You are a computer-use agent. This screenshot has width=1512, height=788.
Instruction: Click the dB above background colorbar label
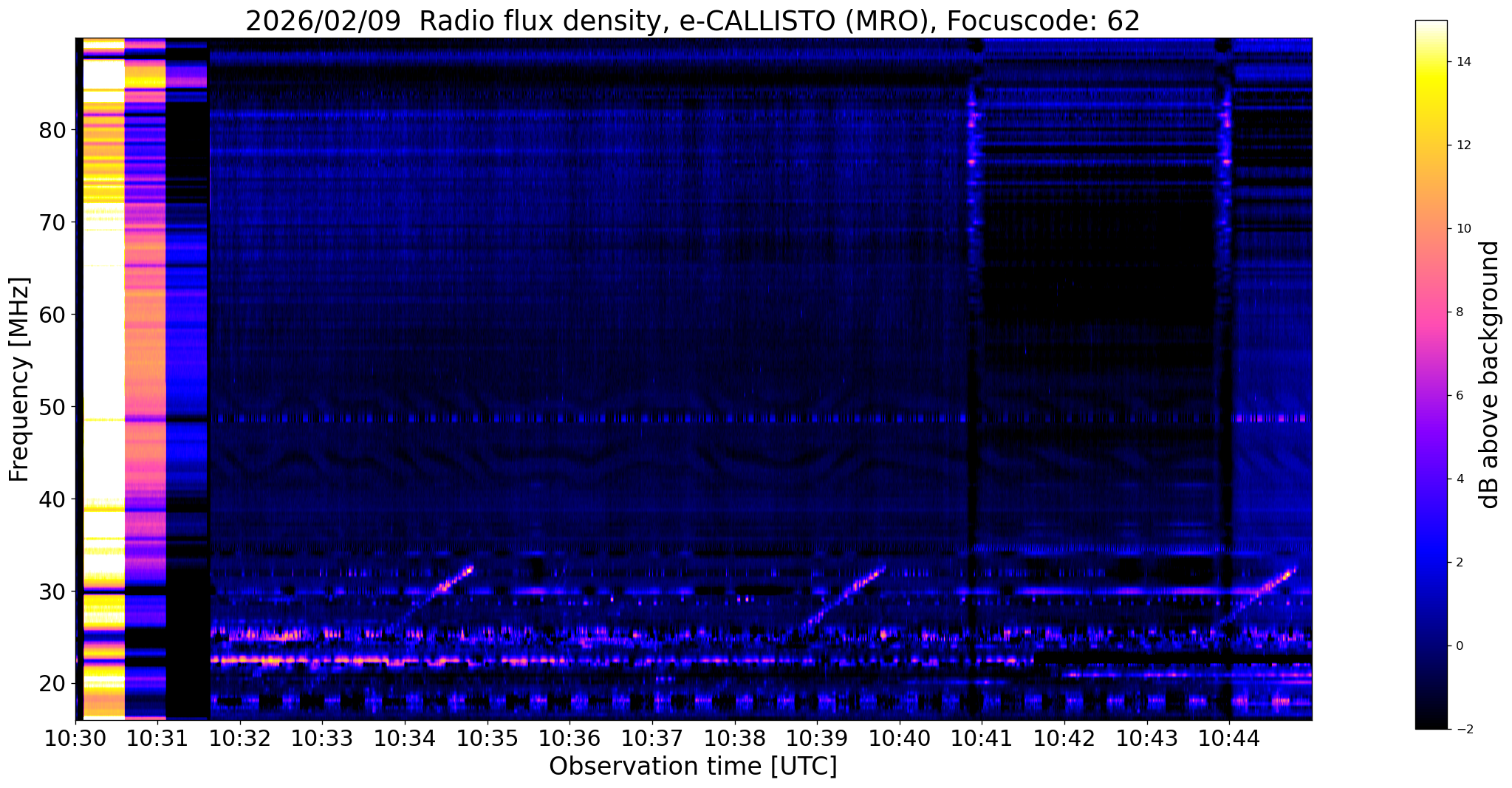coord(1491,374)
